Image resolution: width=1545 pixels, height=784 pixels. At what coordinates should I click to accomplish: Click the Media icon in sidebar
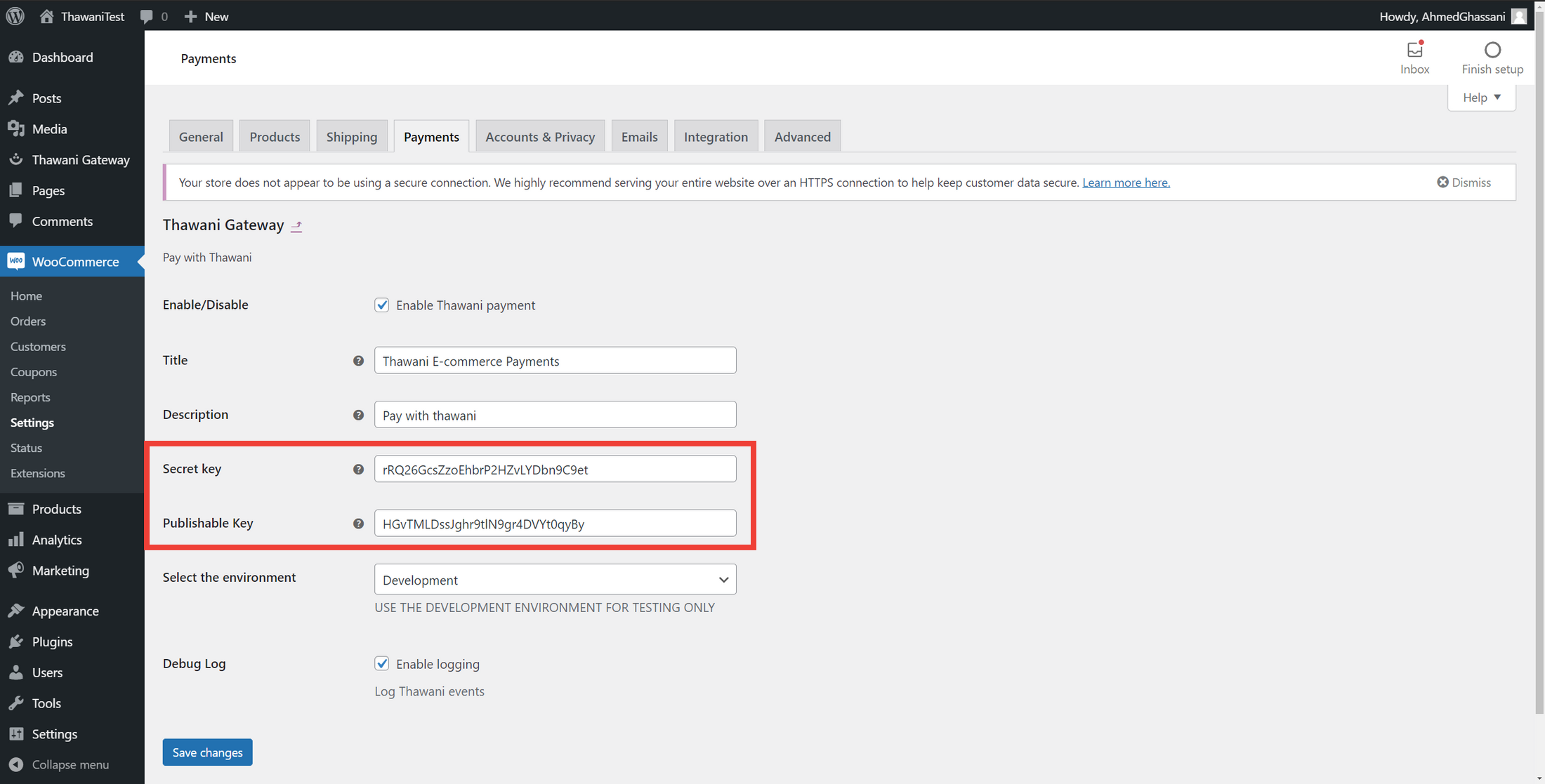(16, 128)
